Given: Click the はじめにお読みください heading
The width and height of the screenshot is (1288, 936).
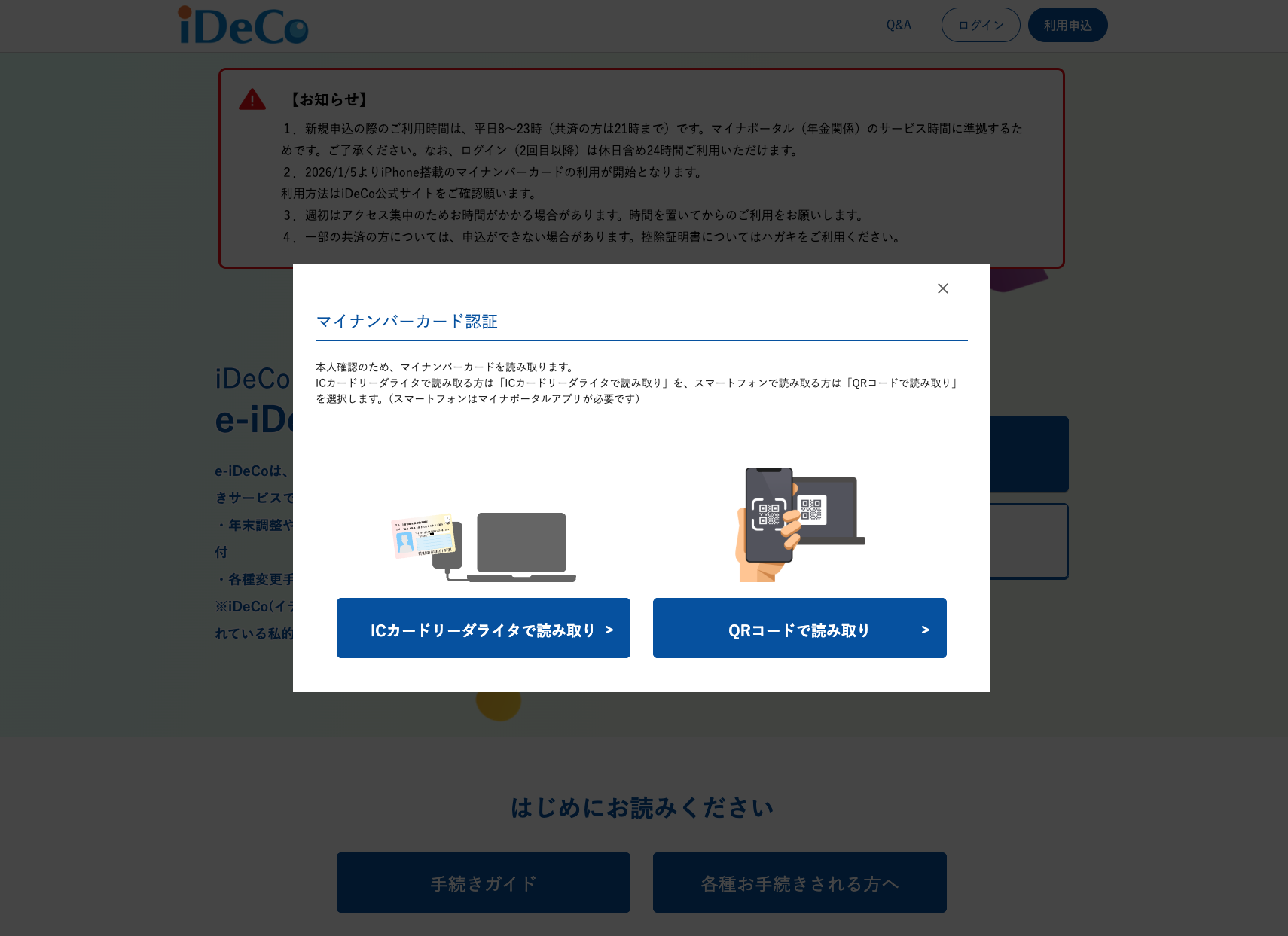Looking at the screenshot, I should [x=642, y=808].
